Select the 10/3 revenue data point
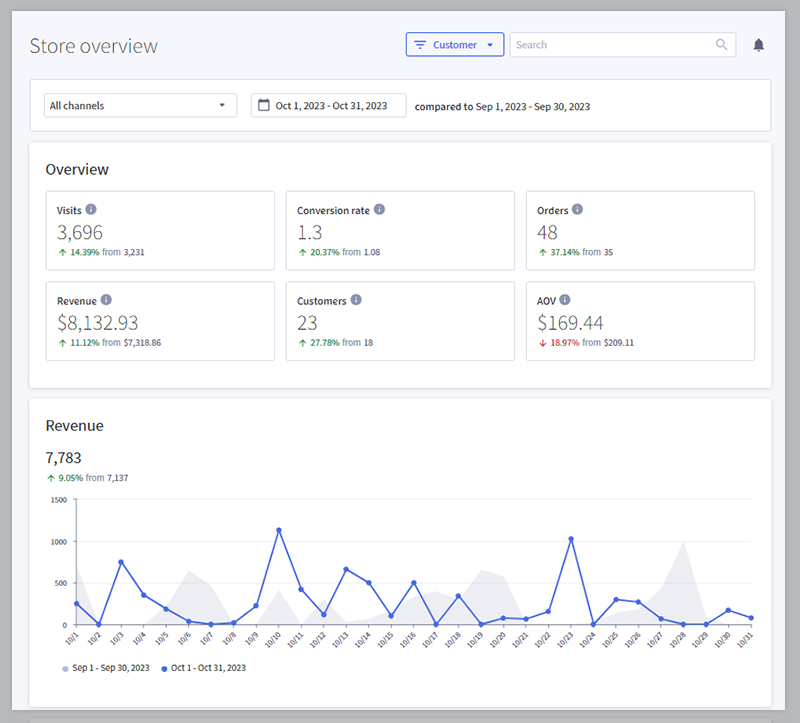Screen dimensions: 800x723 click(121, 562)
